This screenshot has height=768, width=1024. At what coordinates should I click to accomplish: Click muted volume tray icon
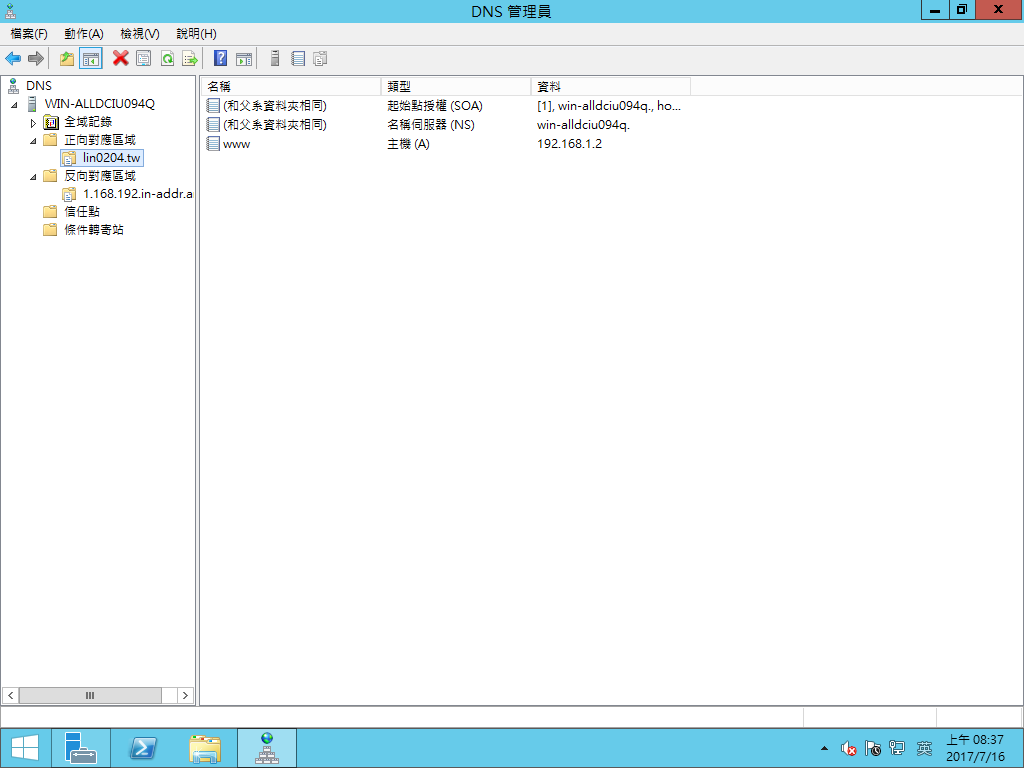point(848,748)
